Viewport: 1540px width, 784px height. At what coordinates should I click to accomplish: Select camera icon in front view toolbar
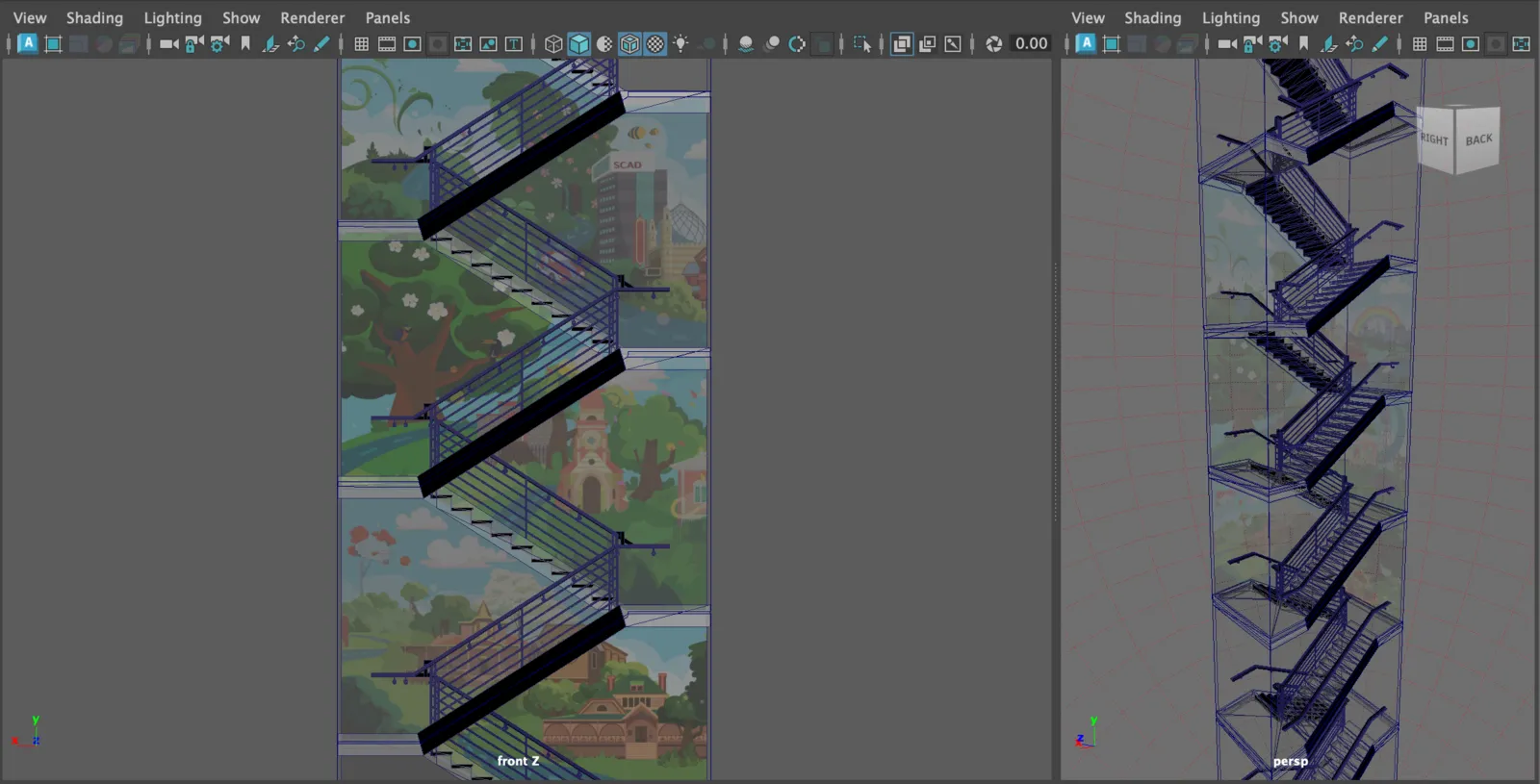pos(168,43)
